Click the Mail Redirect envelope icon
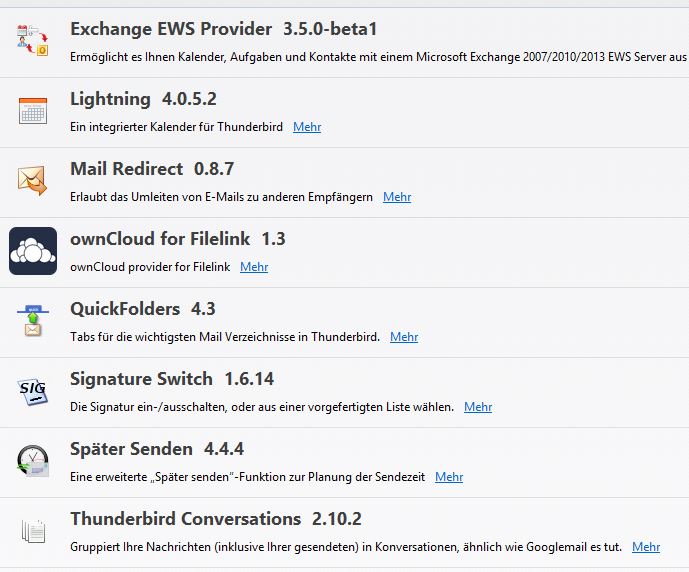This screenshot has width=689, height=572. [x=33, y=181]
